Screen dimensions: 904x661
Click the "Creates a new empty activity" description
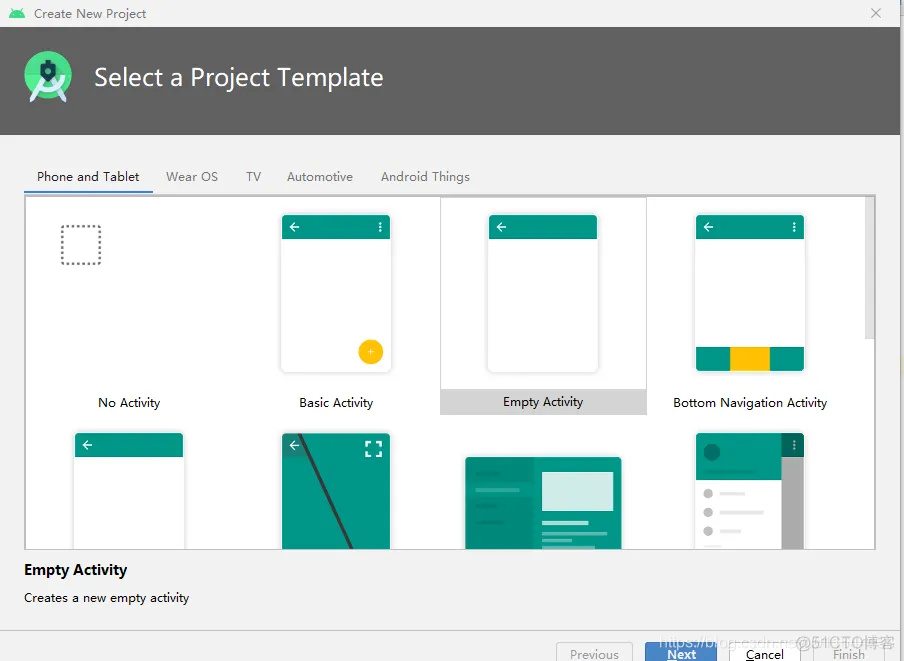coord(107,598)
